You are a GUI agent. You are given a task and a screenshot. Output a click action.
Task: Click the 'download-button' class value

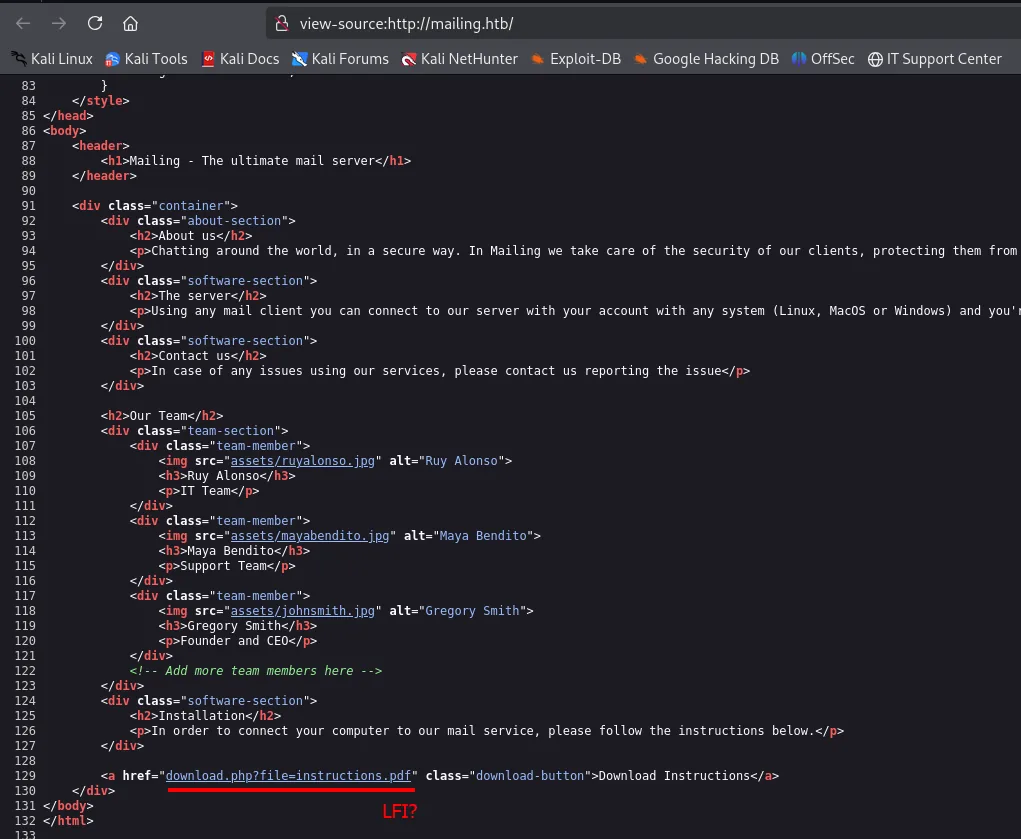(x=530, y=775)
